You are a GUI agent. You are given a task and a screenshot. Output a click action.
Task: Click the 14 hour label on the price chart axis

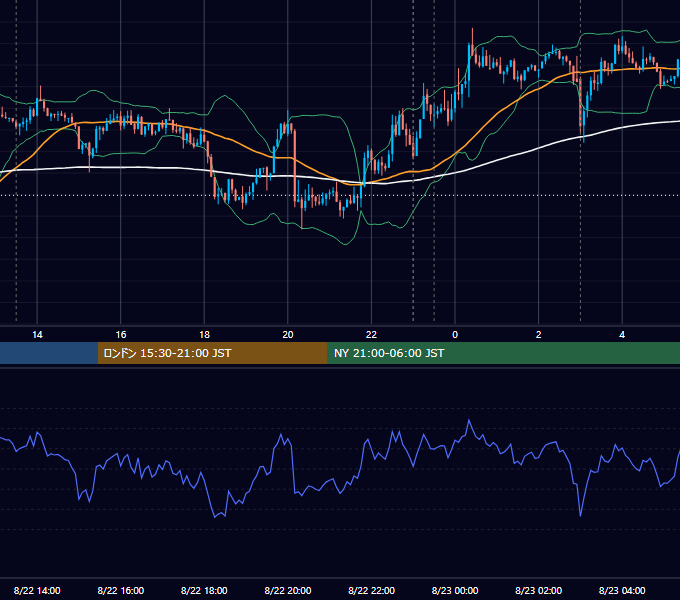pyautogui.click(x=37, y=335)
